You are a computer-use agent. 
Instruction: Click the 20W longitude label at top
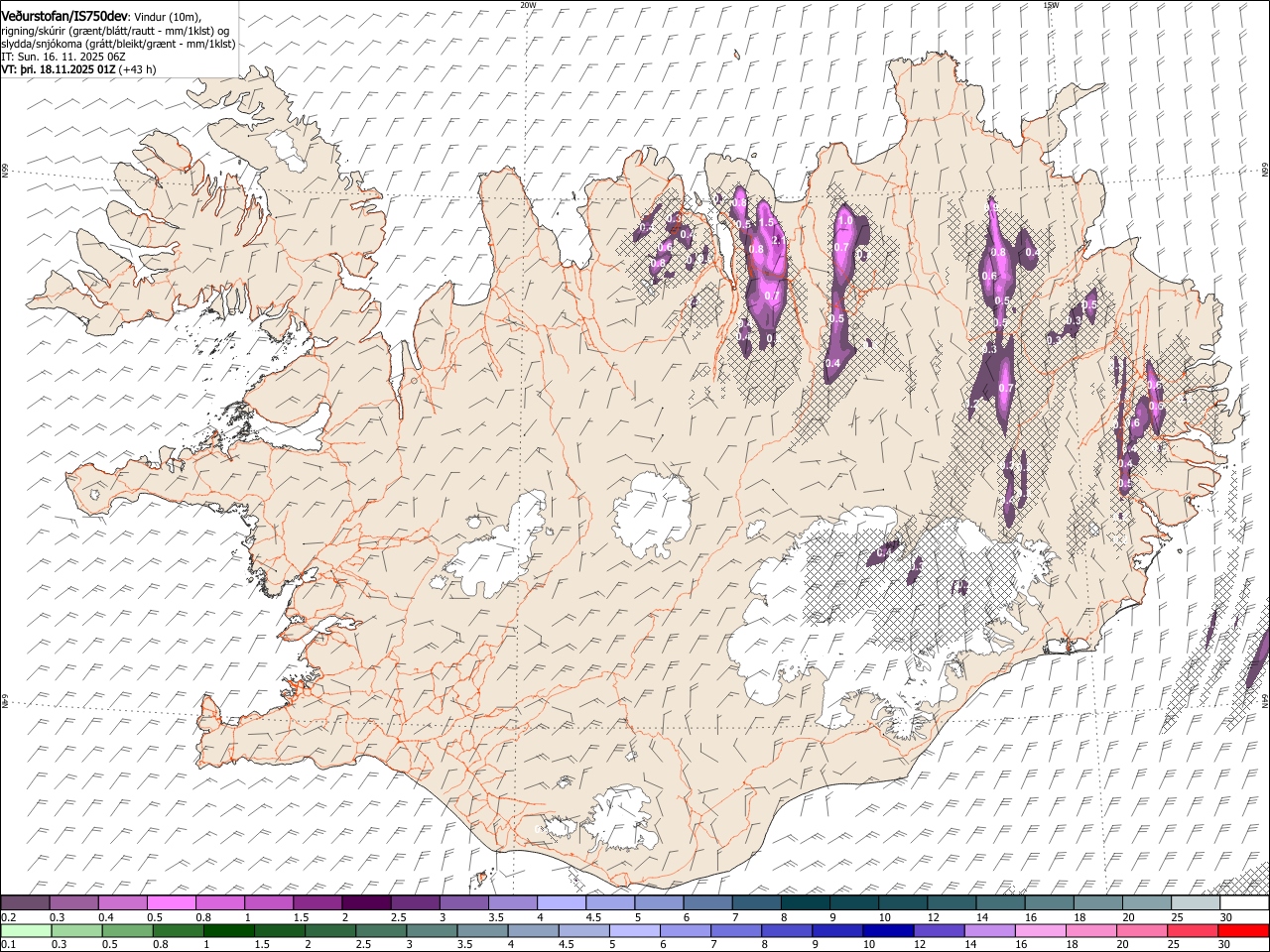[528, 5]
